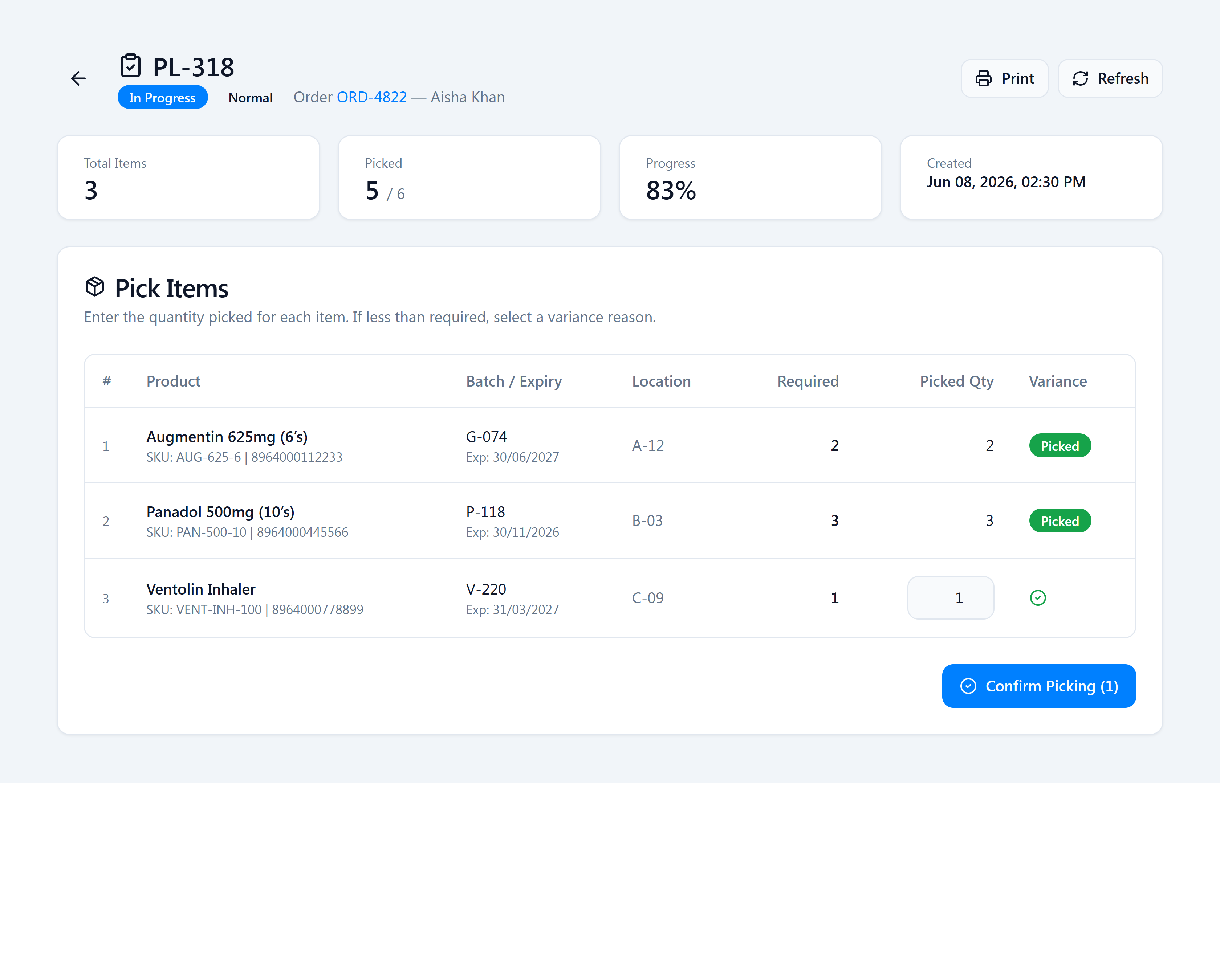Click Confirm Picking (1) button
The width and height of the screenshot is (1220, 980).
(x=1038, y=686)
